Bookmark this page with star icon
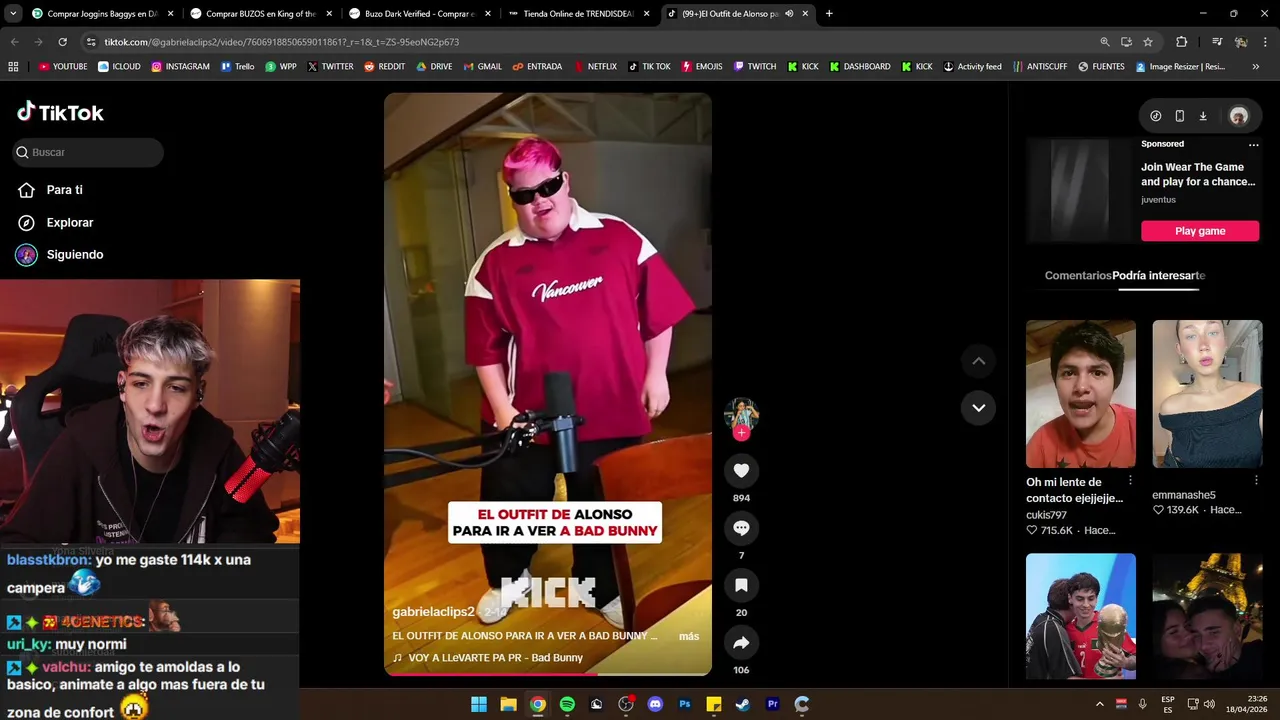The image size is (1280, 720). click(x=1148, y=42)
